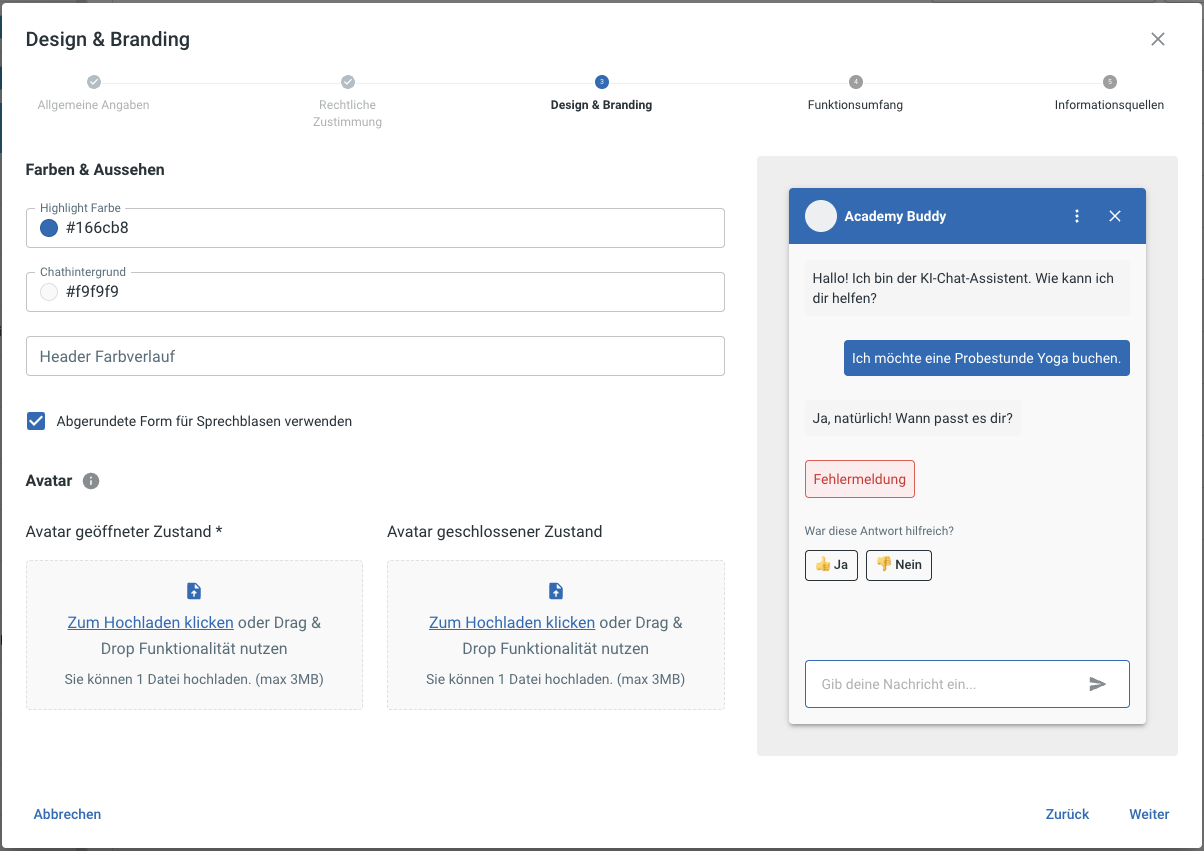Screen dimensions: 1204x851
Task: Click 'Avatar geöffneter Zustand' label
Action: click(x=124, y=531)
